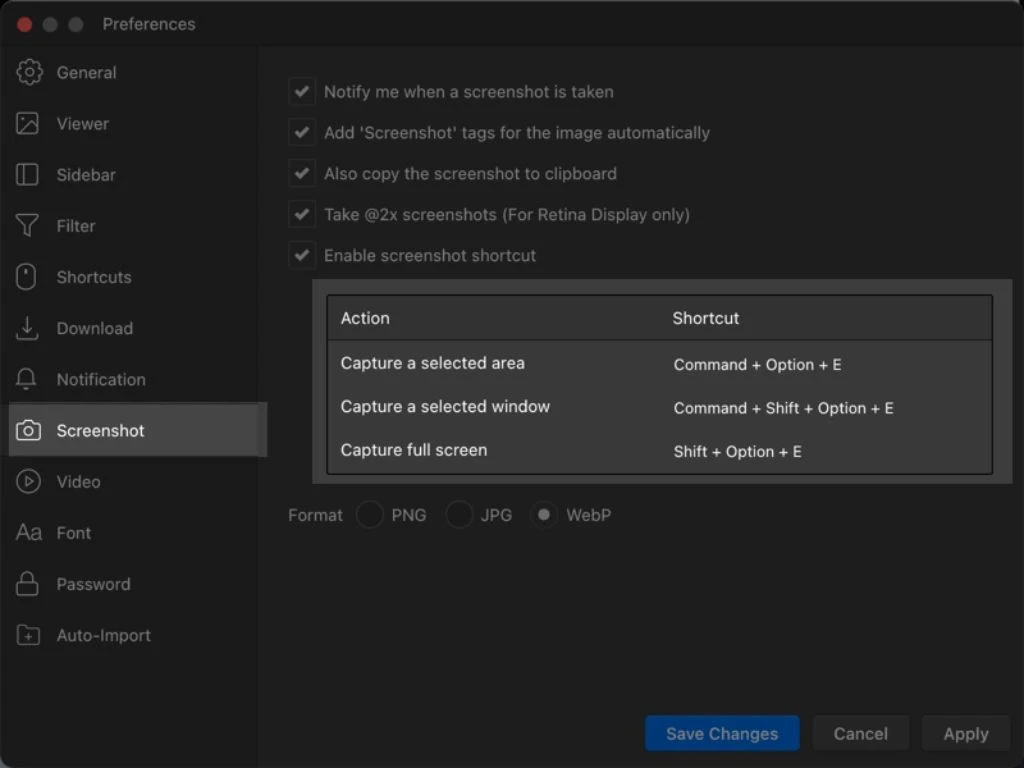Click the Auto-Import folder icon
1024x768 pixels.
point(28,636)
